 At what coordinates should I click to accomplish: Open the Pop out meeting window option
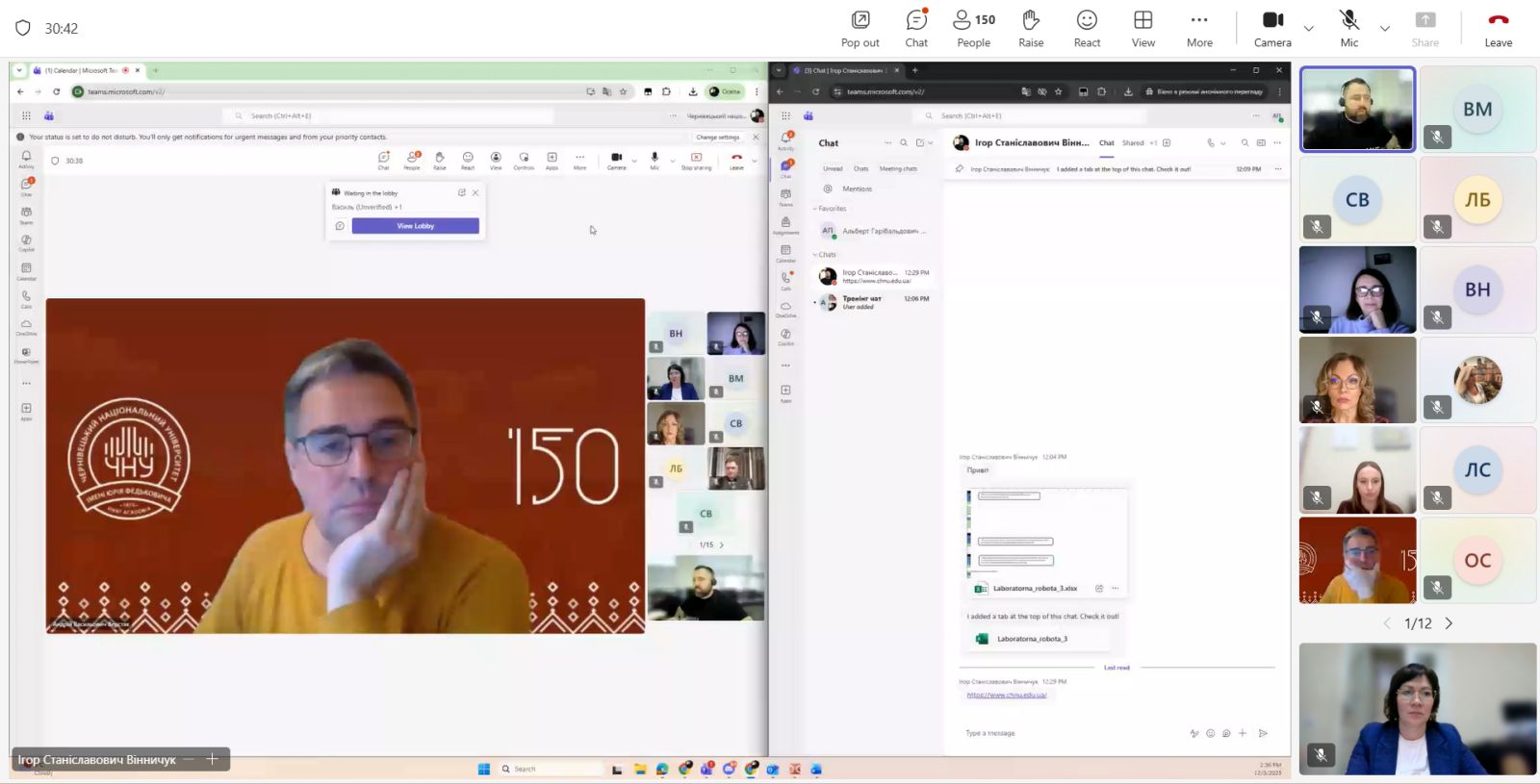tap(860, 29)
